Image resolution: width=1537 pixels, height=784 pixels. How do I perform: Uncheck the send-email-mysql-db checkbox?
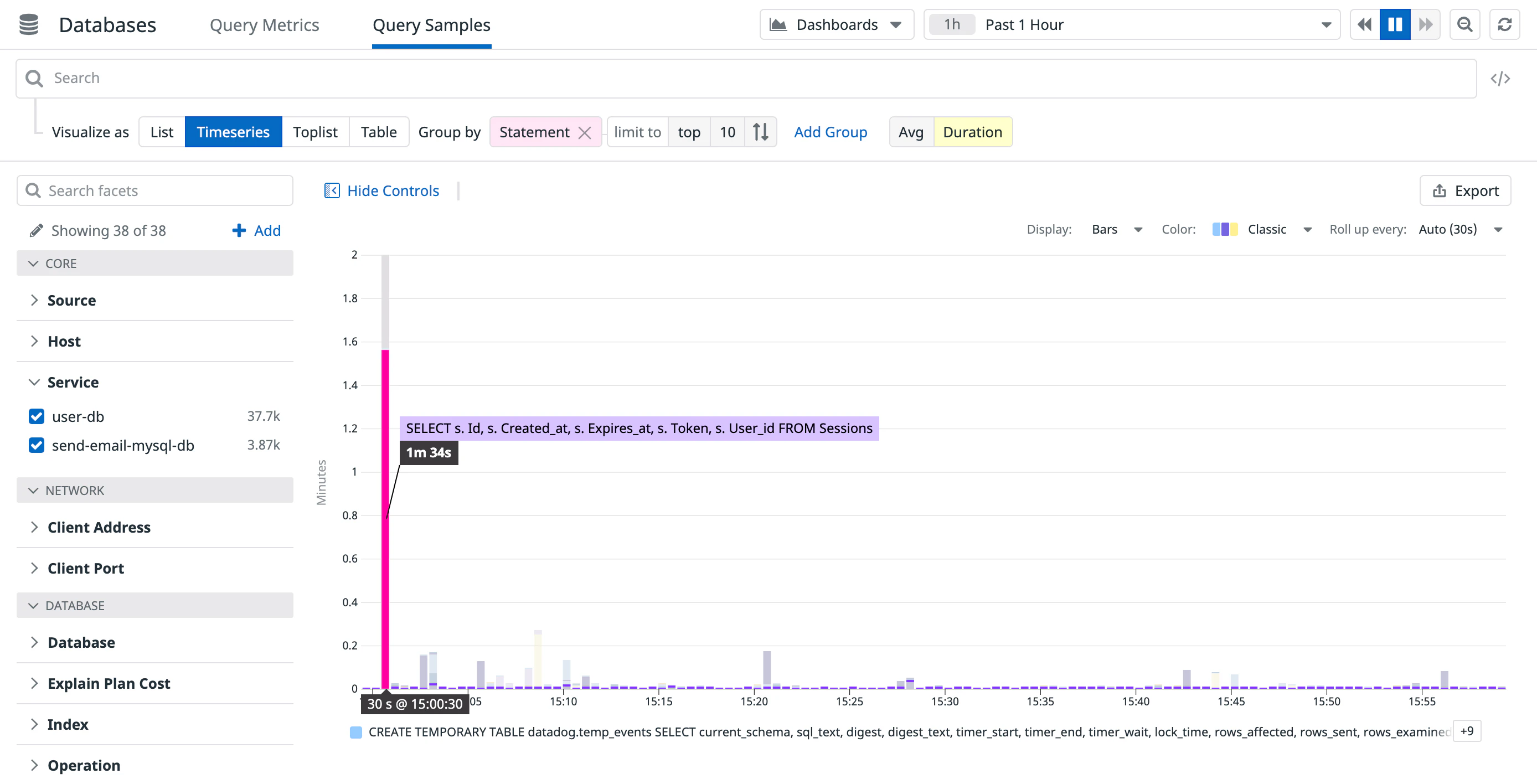(x=37, y=445)
